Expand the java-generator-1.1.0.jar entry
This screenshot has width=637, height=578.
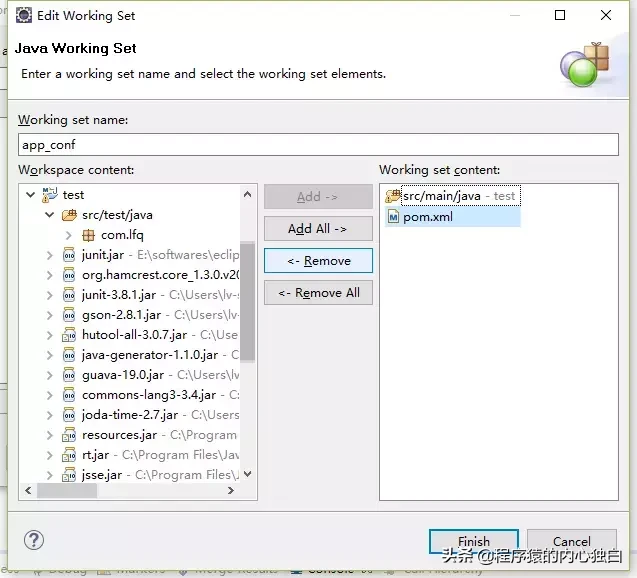50,355
